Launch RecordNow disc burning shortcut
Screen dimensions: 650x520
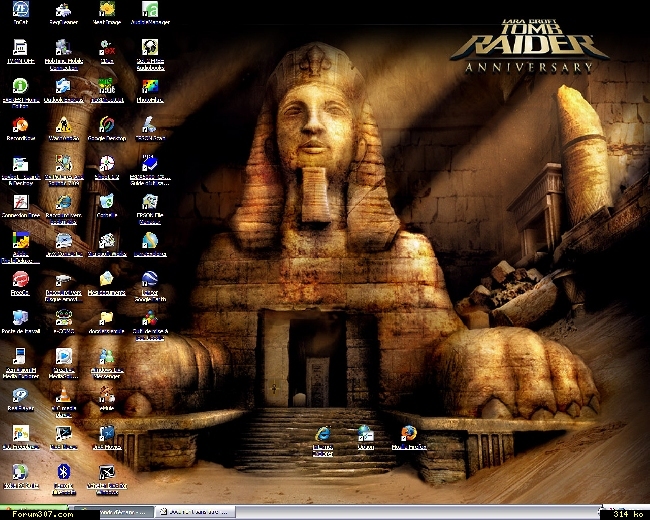click(20, 129)
